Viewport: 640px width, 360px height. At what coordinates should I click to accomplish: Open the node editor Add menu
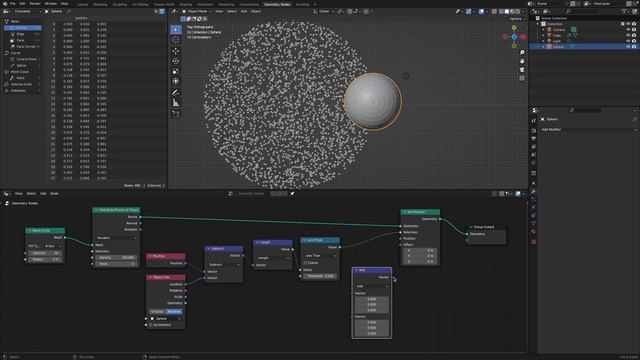(x=43, y=193)
